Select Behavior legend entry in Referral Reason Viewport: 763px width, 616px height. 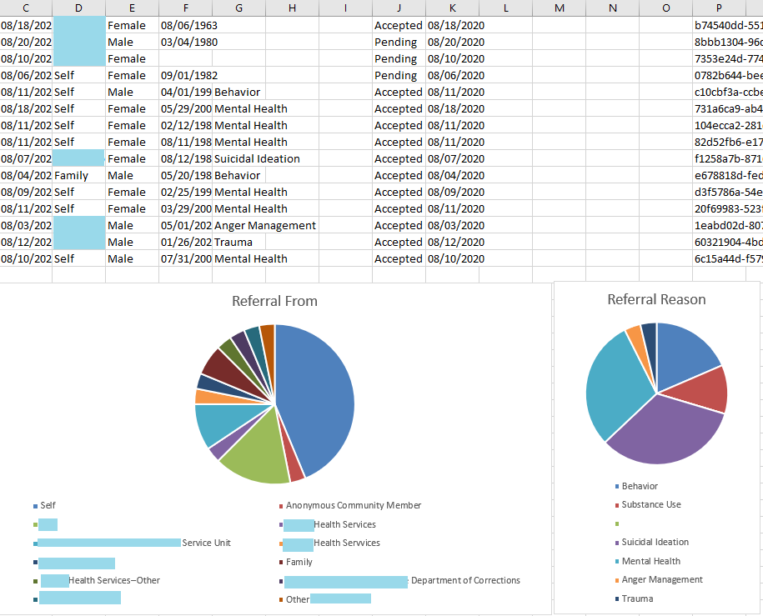tap(639, 486)
